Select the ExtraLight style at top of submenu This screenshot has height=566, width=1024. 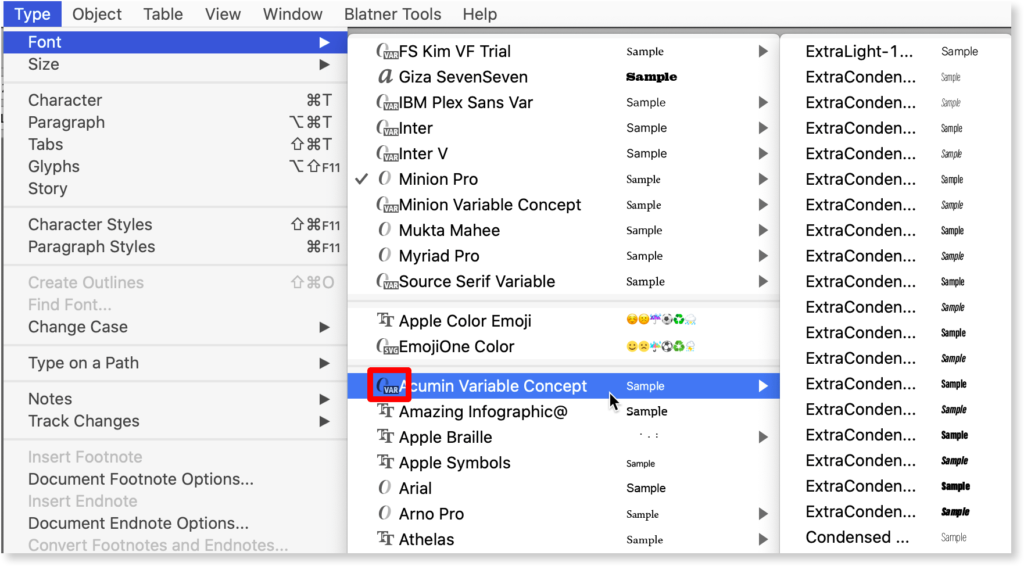pyautogui.click(x=859, y=51)
